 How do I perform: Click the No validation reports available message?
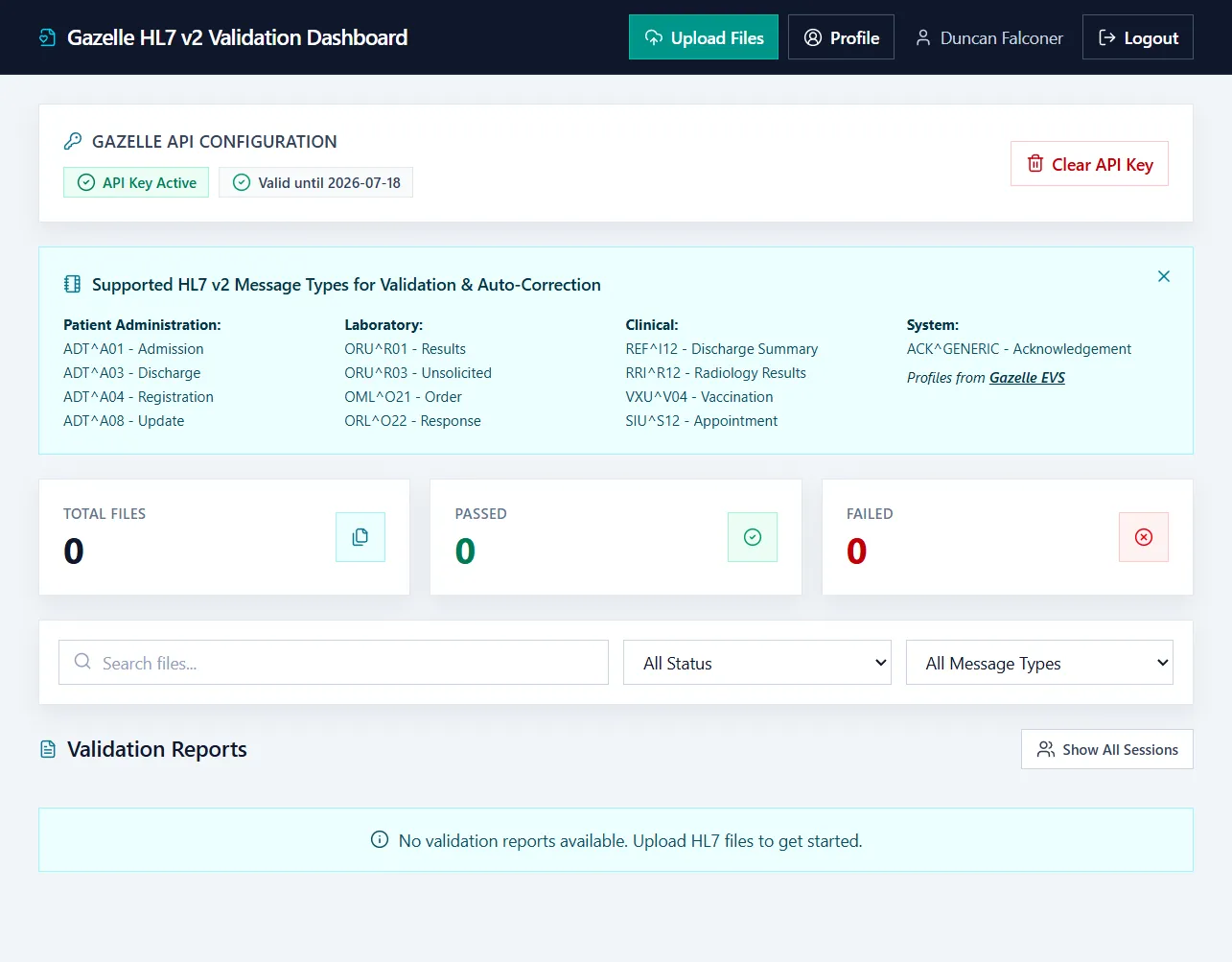tap(631, 840)
